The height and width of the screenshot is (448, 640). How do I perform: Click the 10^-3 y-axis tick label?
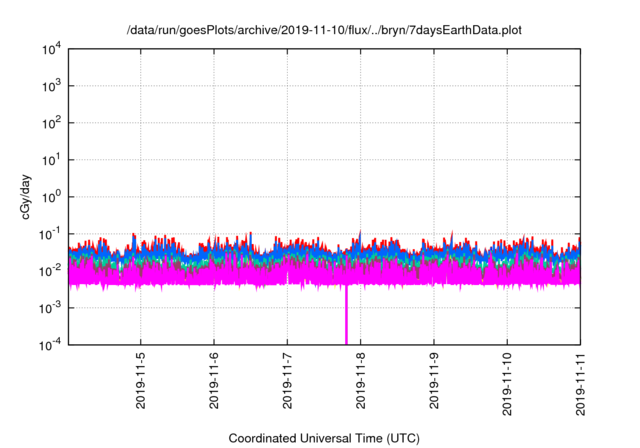(52, 308)
